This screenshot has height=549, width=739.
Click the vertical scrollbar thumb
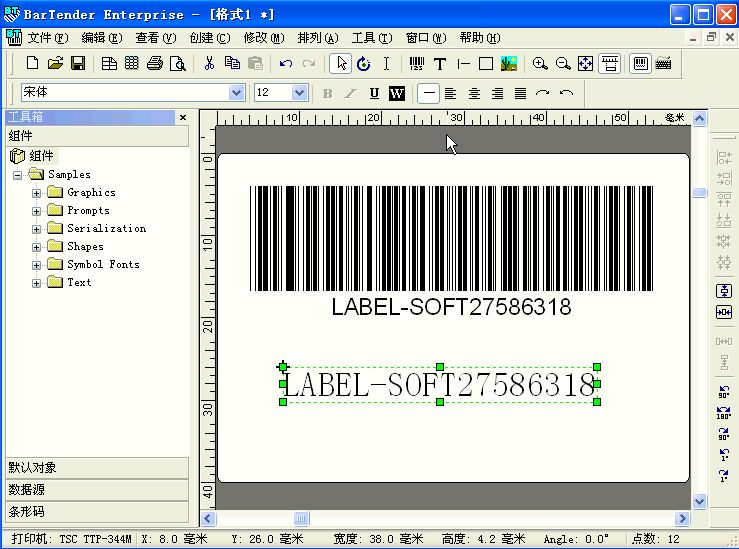click(699, 192)
